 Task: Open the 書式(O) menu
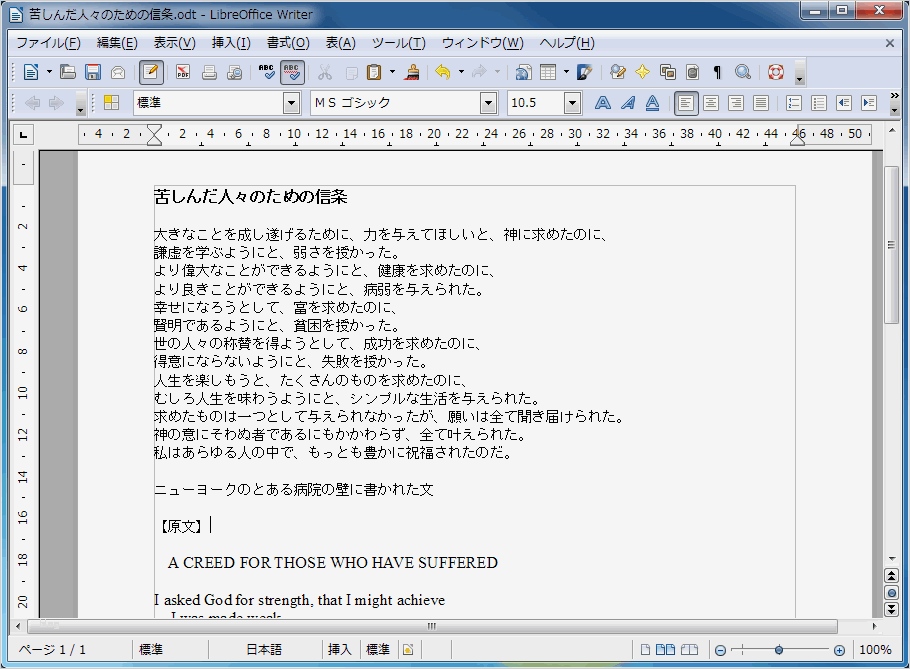[x=288, y=43]
